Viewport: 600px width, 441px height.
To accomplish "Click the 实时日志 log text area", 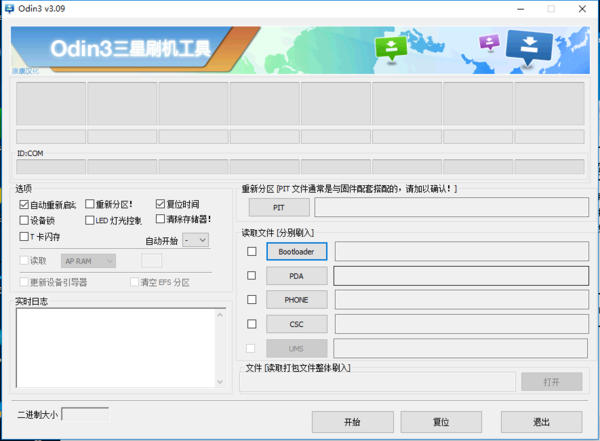I will [116, 348].
